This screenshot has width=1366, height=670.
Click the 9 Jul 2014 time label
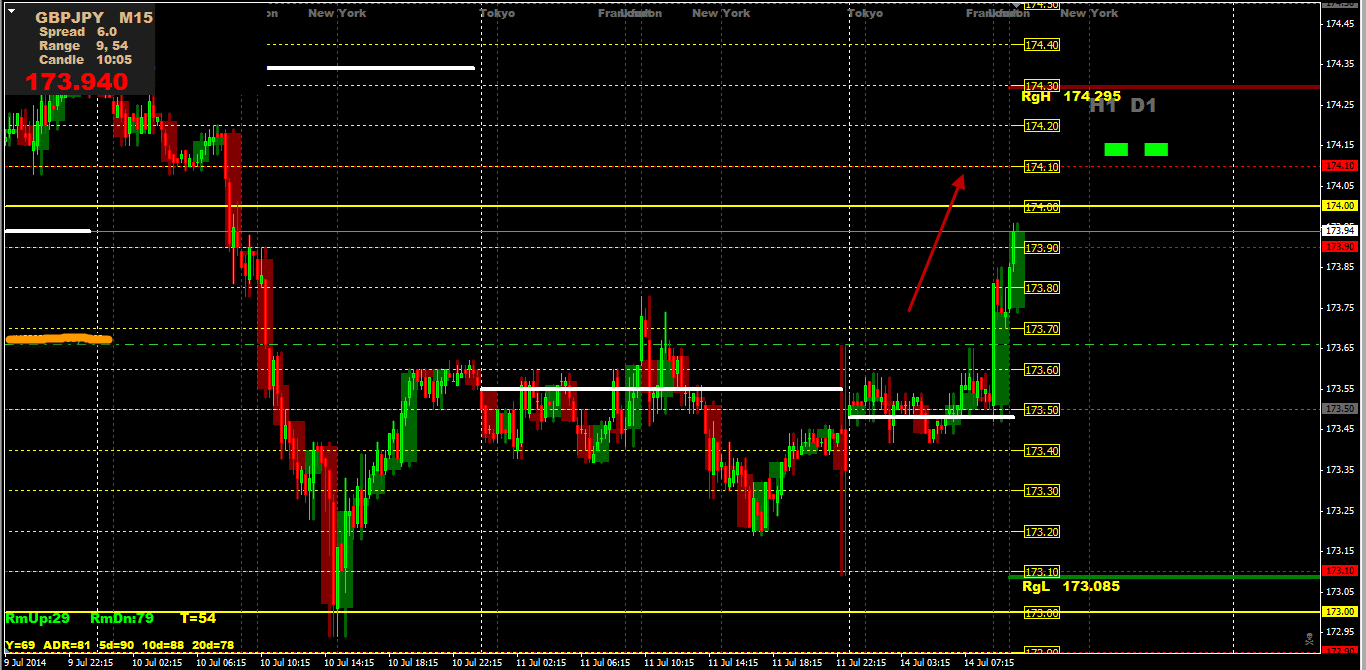25,662
